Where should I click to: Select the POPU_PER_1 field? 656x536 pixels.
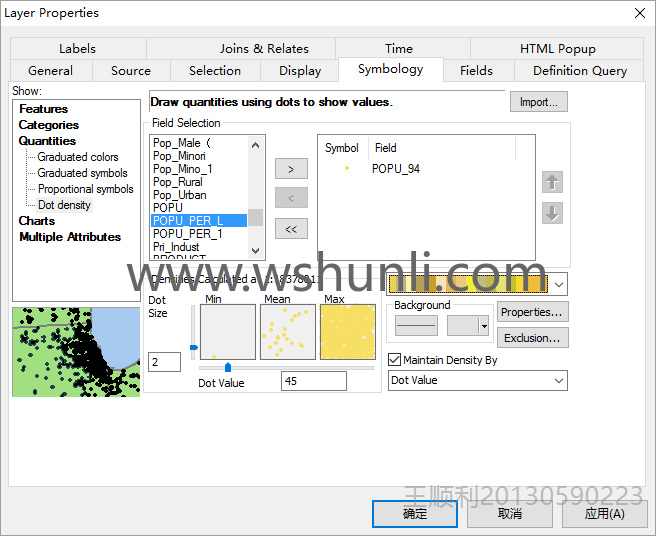[199, 233]
